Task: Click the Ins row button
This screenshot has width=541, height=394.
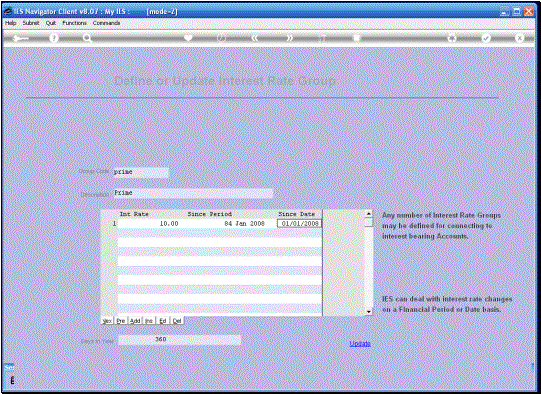Action: (x=149, y=321)
